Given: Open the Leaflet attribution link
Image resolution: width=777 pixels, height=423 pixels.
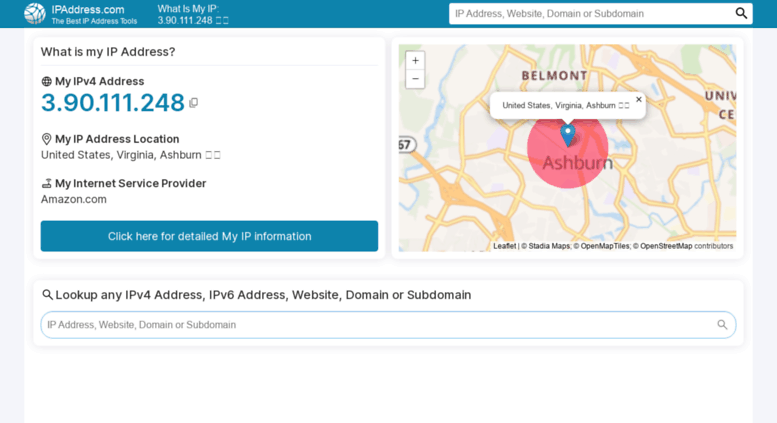Looking at the screenshot, I should pos(504,246).
